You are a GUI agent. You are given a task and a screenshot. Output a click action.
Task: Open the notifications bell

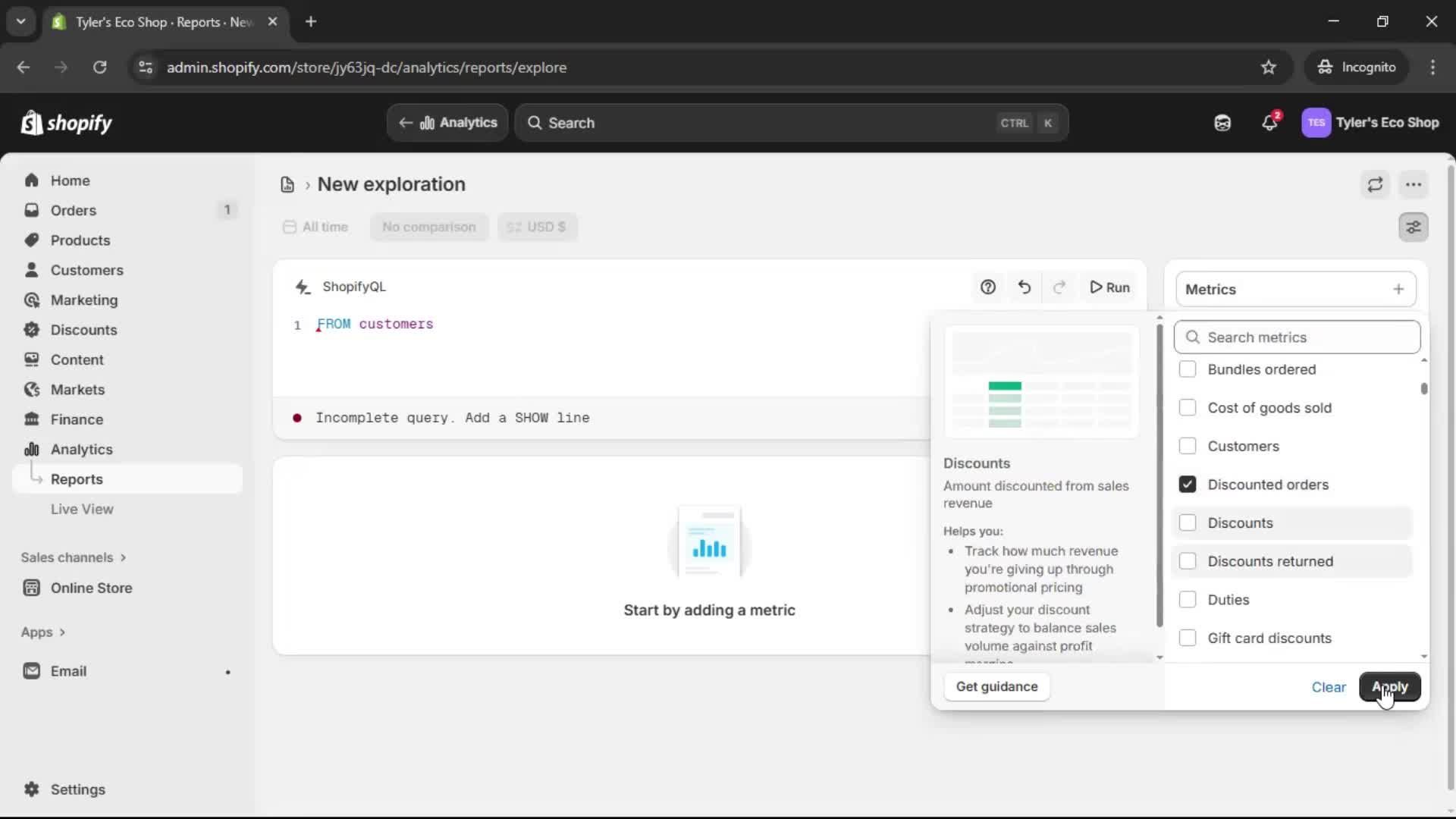point(1270,122)
